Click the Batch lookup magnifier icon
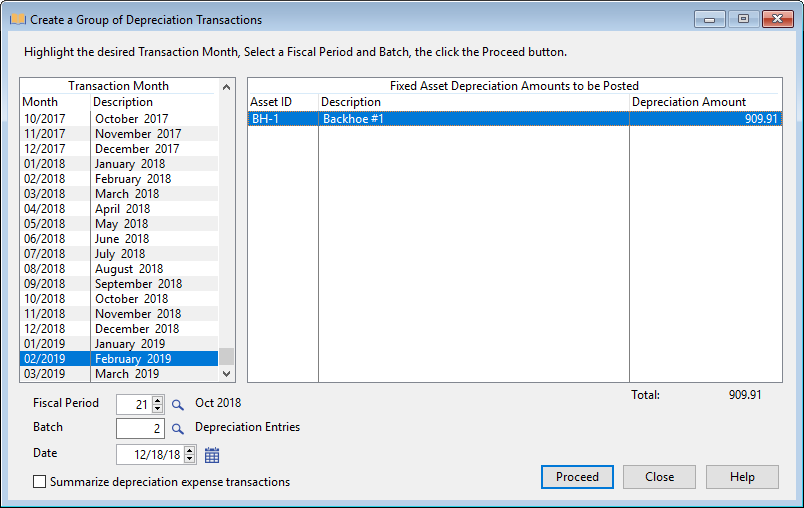Screen dimensions: 804x508 pos(178,428)
